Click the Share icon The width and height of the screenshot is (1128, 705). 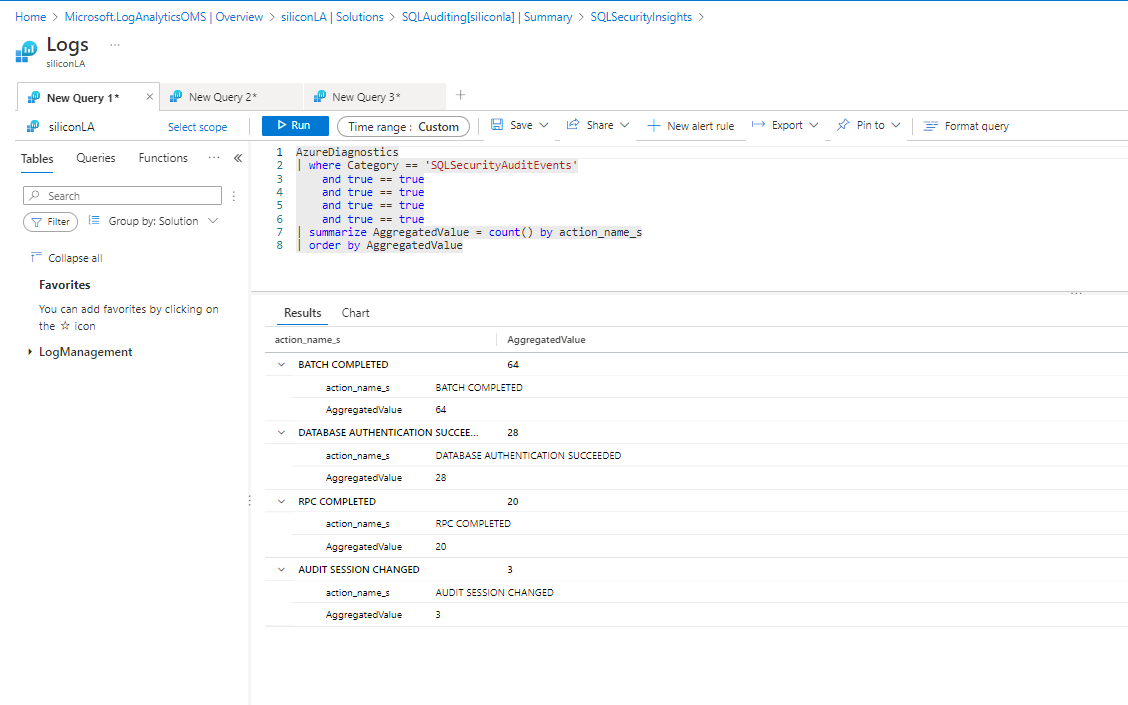573,124
